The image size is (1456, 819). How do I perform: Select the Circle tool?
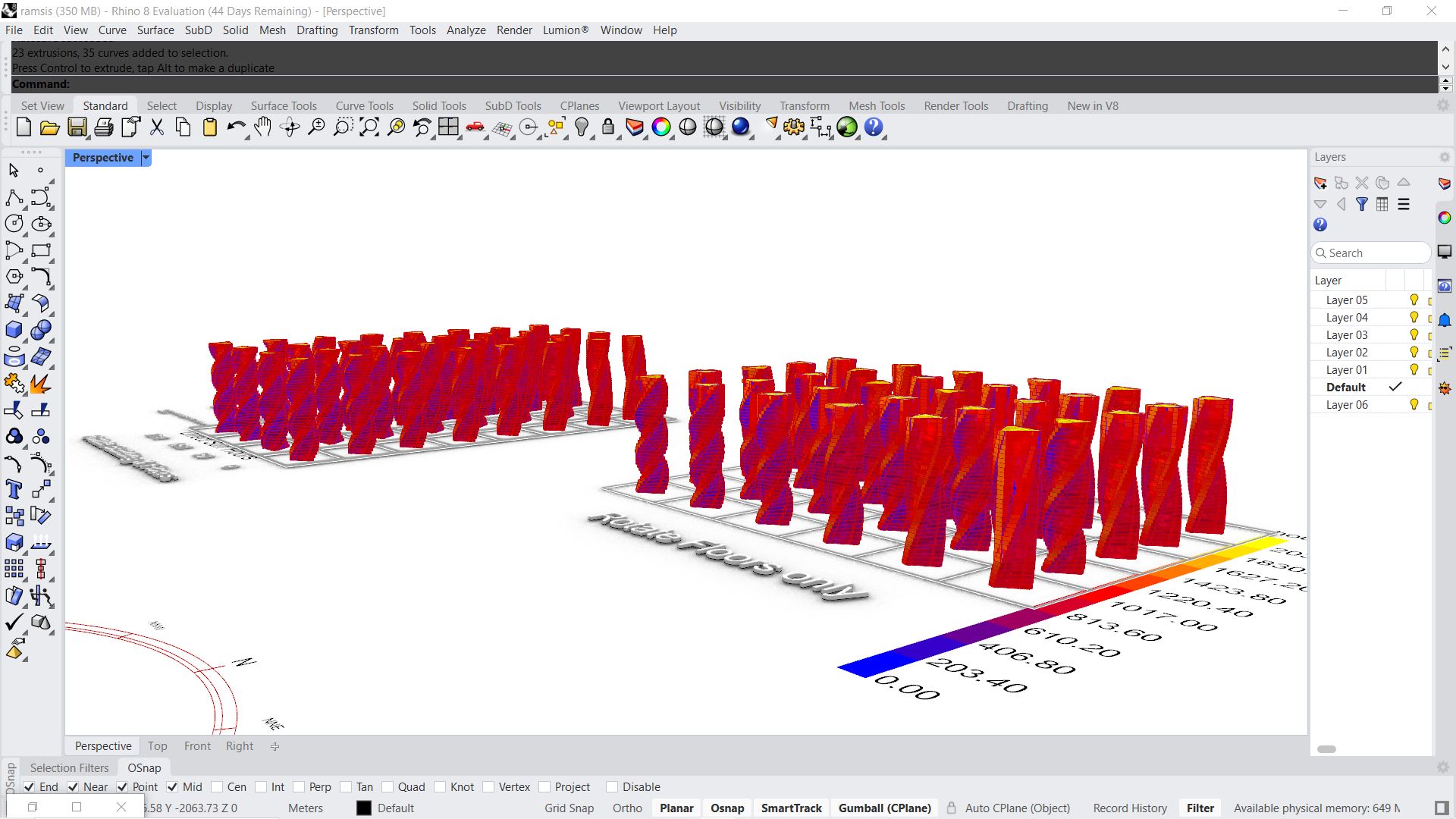coord(14,224)
